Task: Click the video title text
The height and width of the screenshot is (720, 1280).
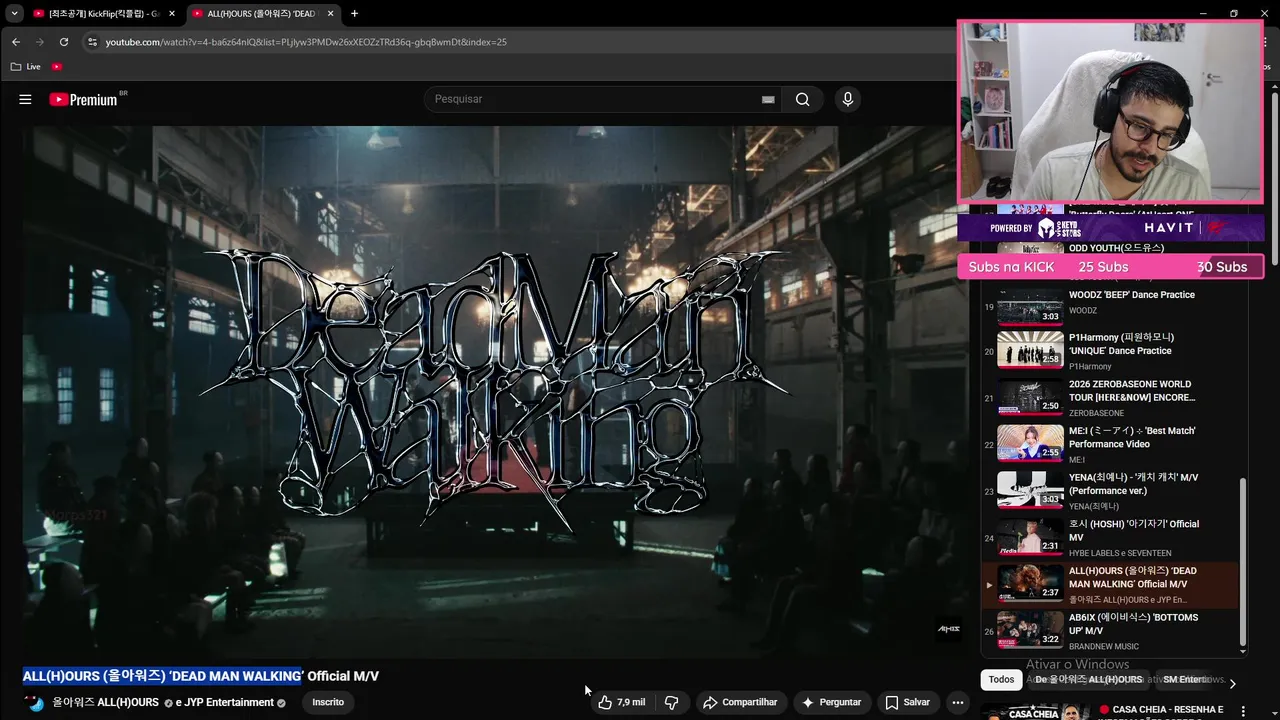Action: 201,676
